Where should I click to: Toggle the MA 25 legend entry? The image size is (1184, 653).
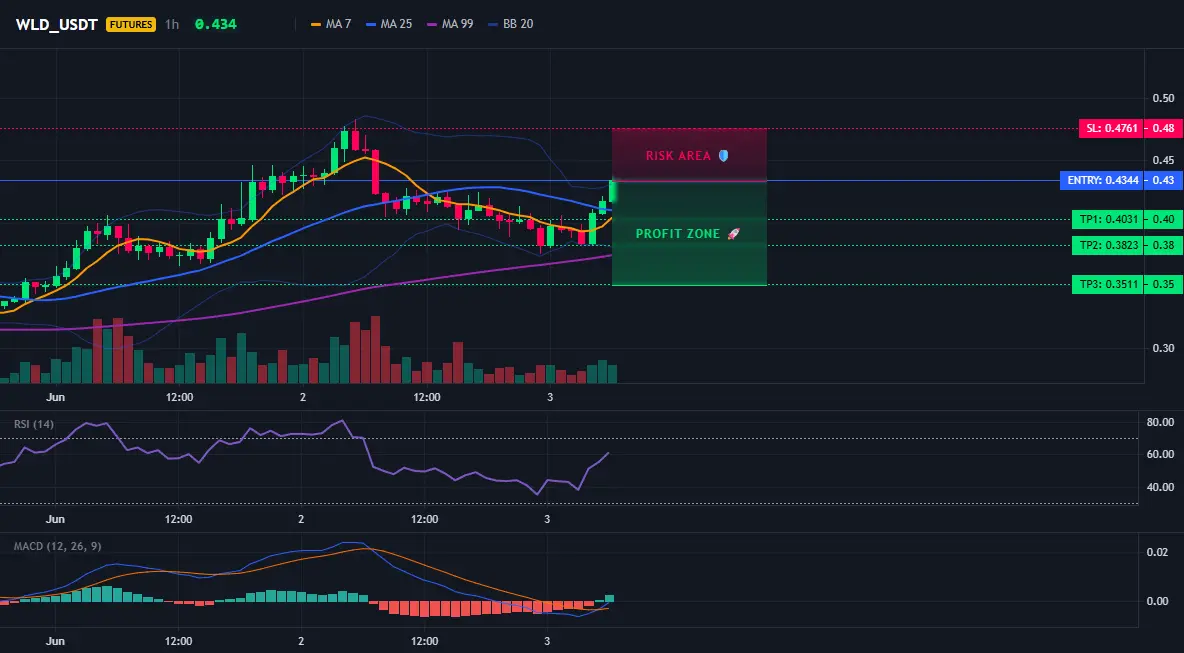(389, 24)
